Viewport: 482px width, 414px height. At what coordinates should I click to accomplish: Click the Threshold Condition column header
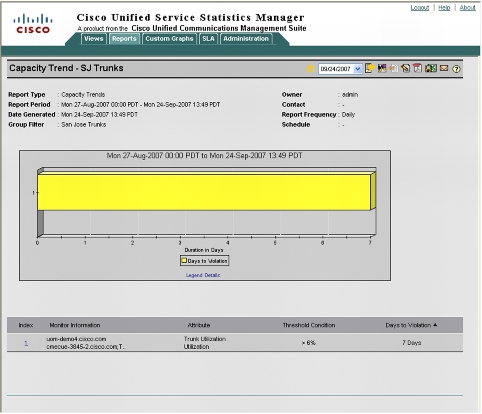click(309, 325)
